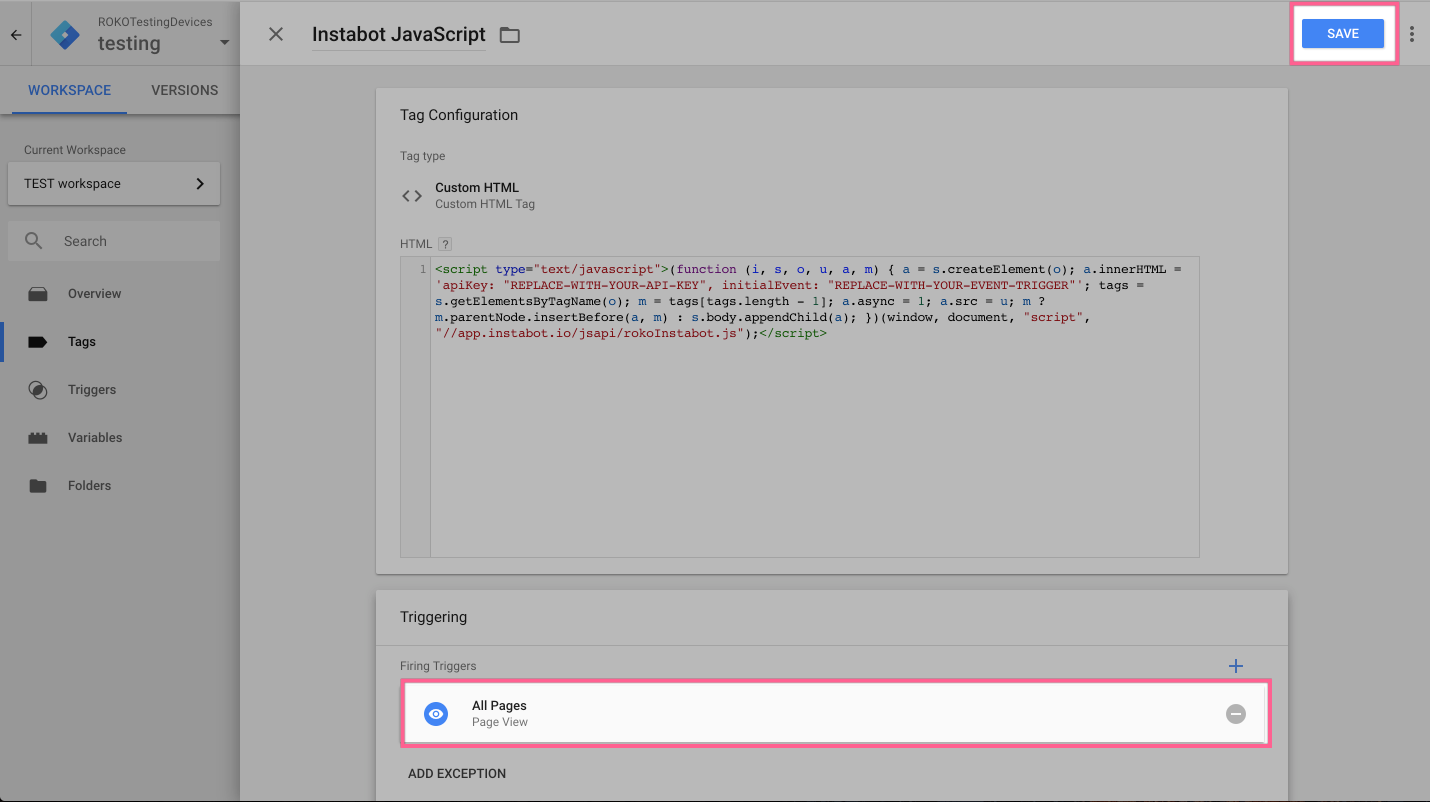Click the Tags label icon

pos(38,342)
